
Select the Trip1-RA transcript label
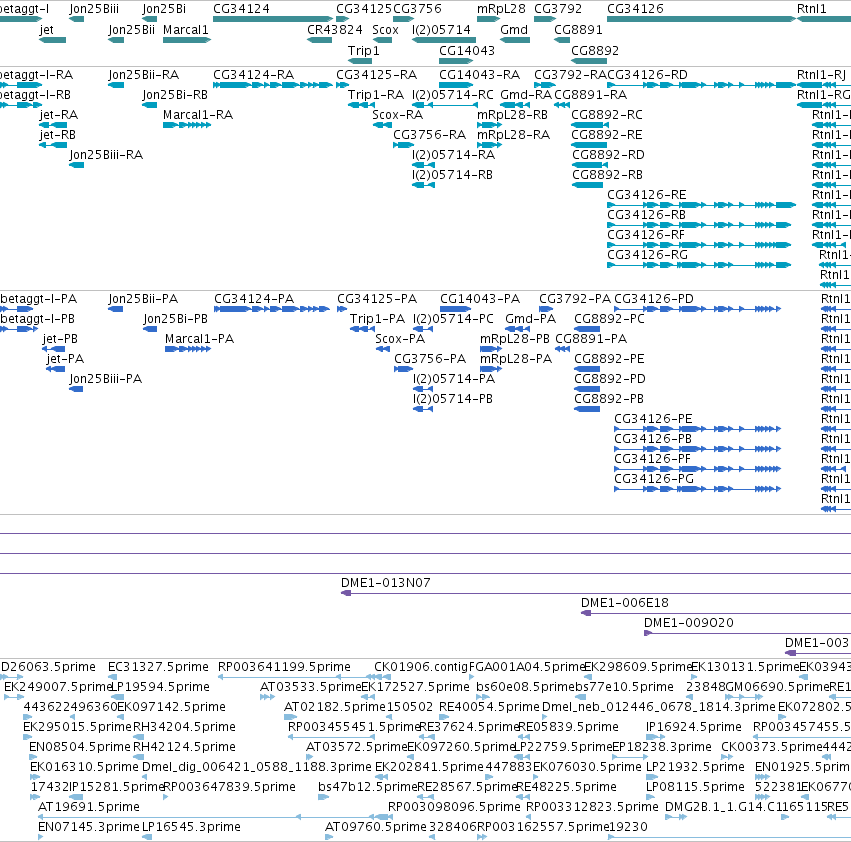376,94
